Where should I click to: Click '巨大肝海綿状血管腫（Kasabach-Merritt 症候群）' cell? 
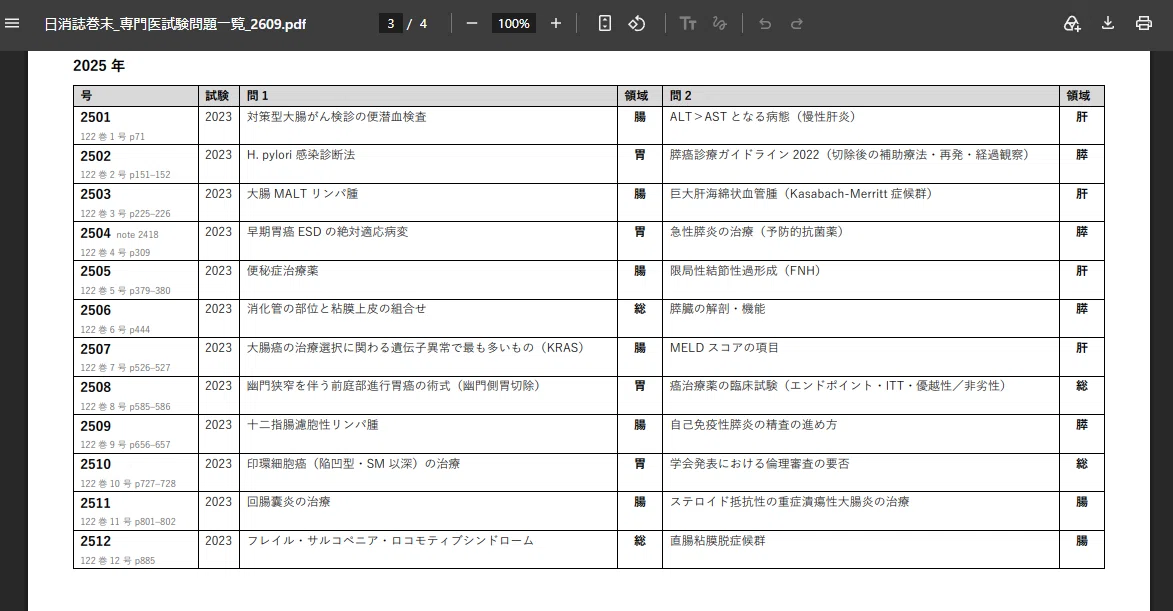801,194
